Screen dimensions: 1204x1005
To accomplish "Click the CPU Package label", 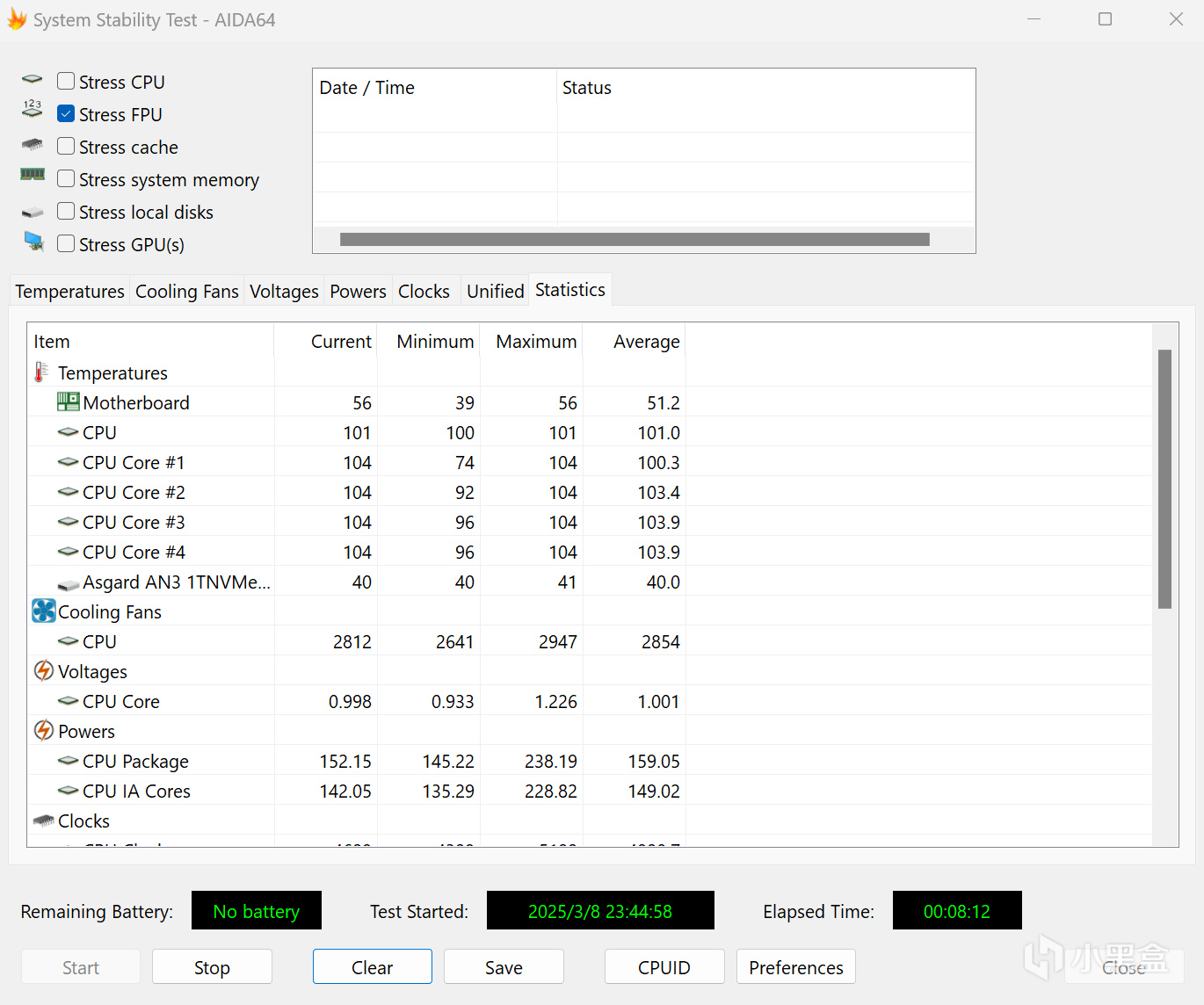I will pyautogui.click(x=135, y=761).
